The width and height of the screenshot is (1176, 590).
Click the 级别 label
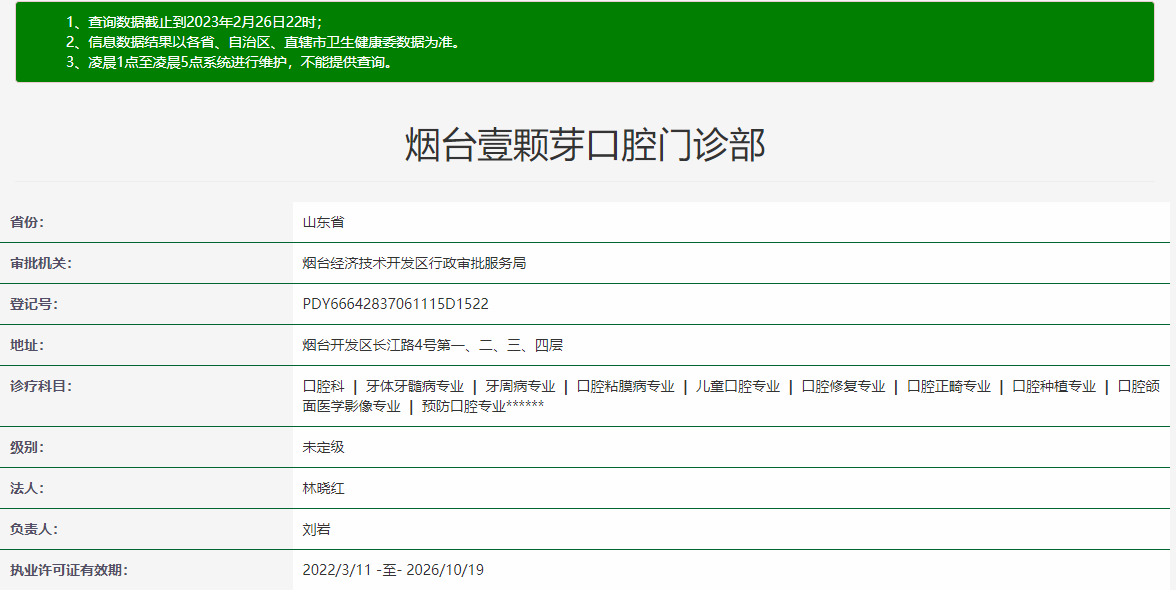(x=27, y=448)
